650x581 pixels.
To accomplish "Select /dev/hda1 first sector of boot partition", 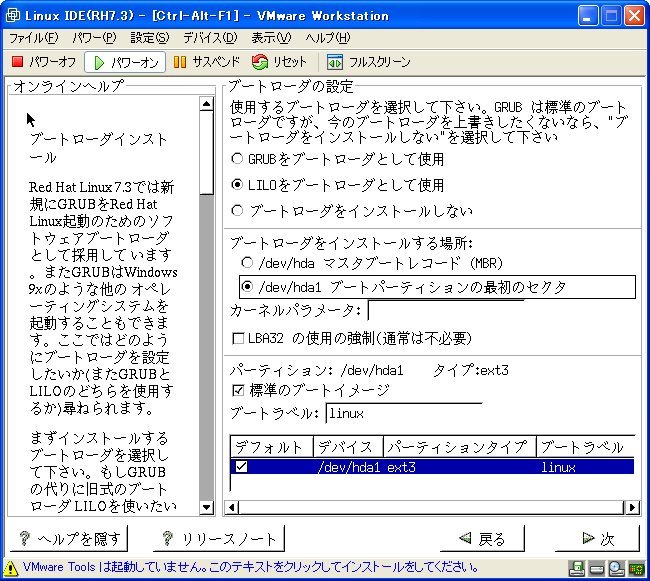I will (x=247, y=286).
